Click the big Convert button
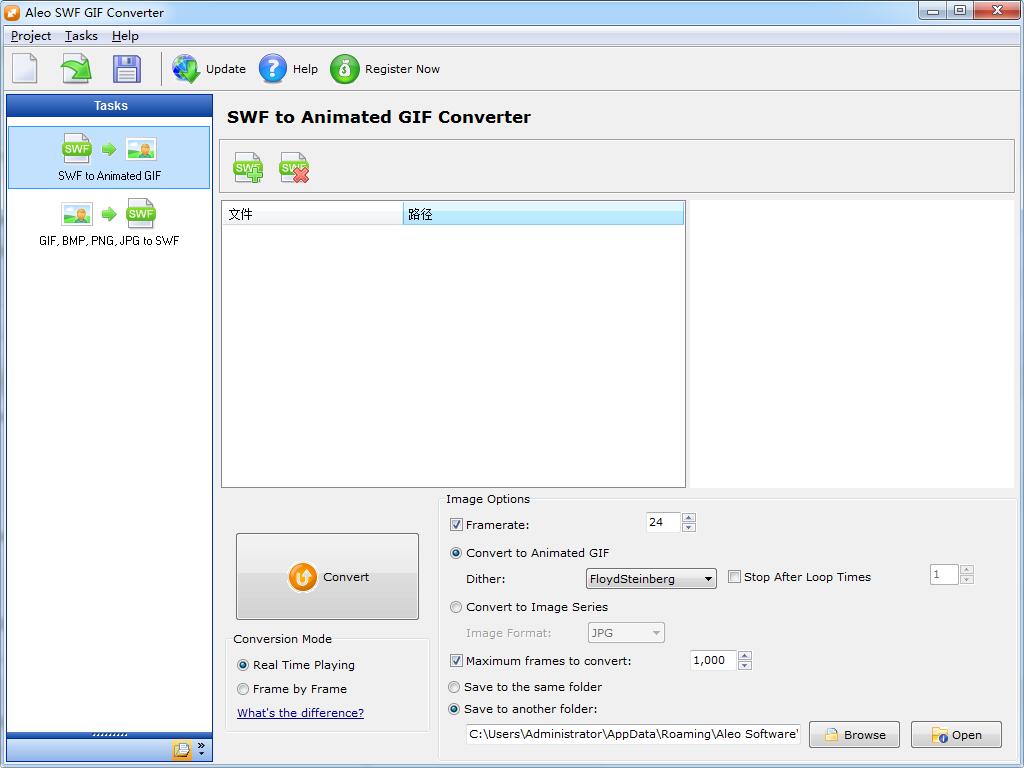The image size is (1024, 768). (x=327, y=577)
